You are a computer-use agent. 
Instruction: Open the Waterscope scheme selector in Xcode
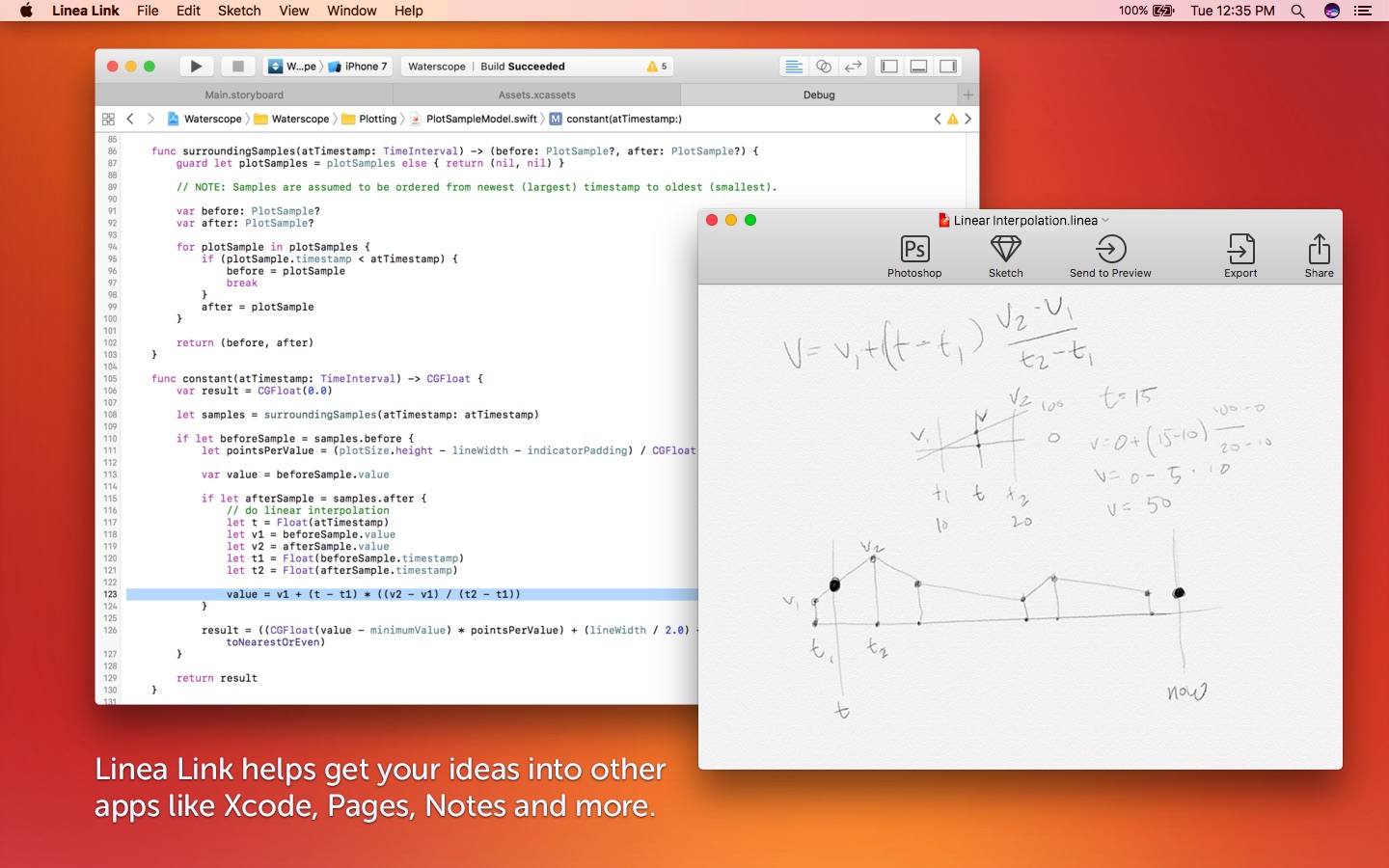tap(292, 67)
